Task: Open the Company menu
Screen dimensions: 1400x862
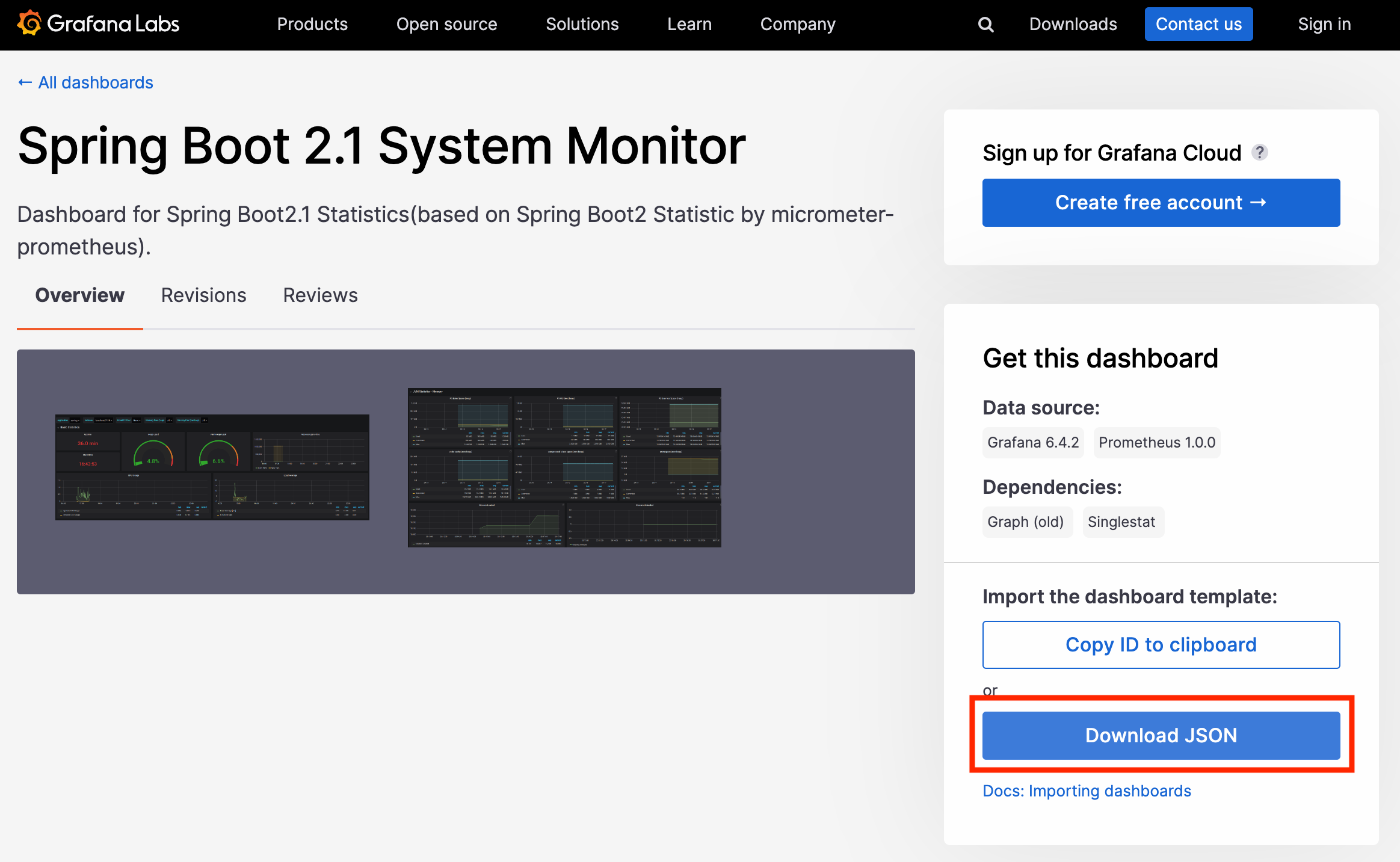Action: click(797, 24)
